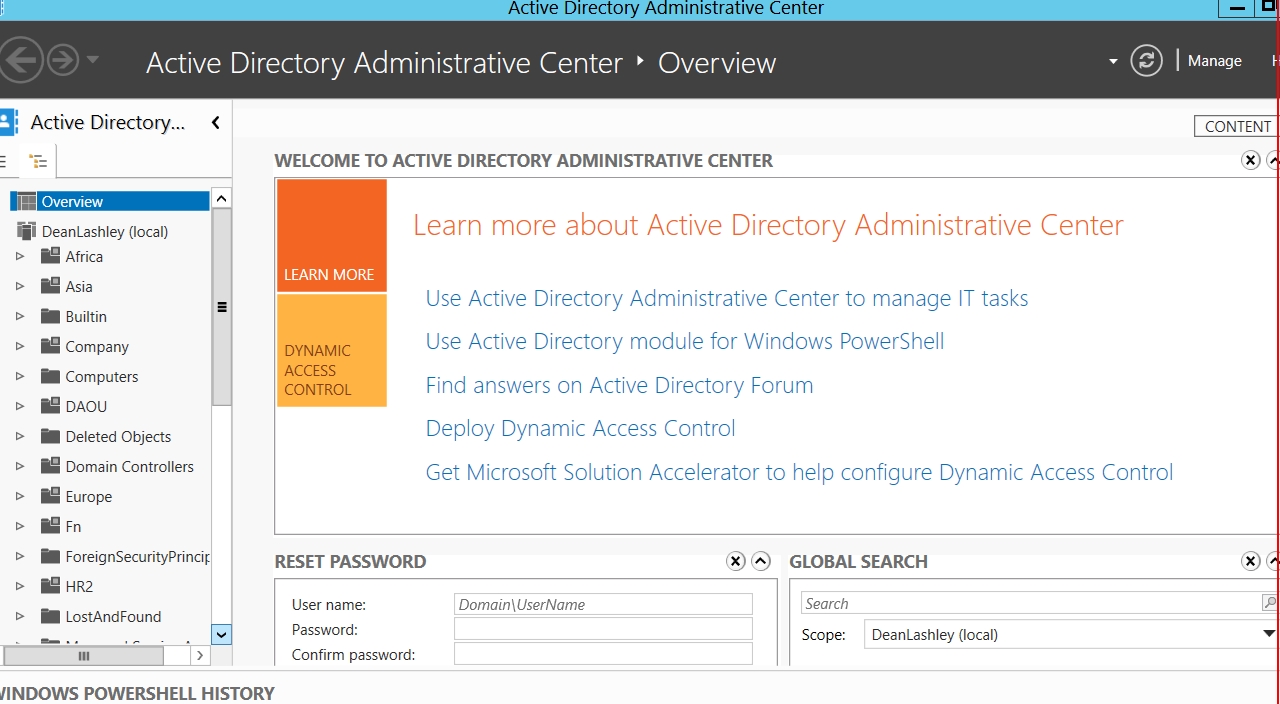Close the Global Search tile
Image resolution: width=1280 pixels, height=704 pixels.
coord(1250,561)
